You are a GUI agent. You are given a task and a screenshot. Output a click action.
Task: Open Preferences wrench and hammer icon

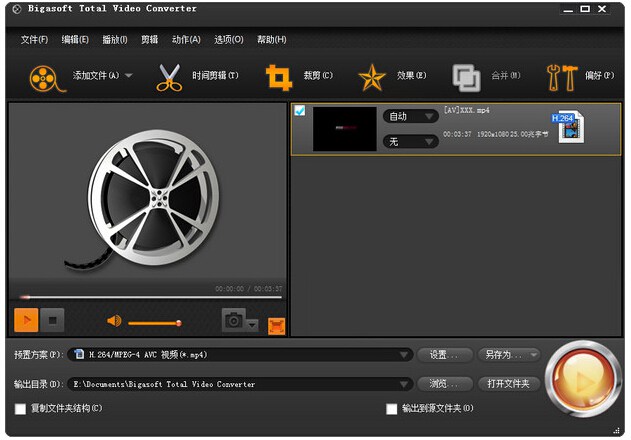pos(562,77)
